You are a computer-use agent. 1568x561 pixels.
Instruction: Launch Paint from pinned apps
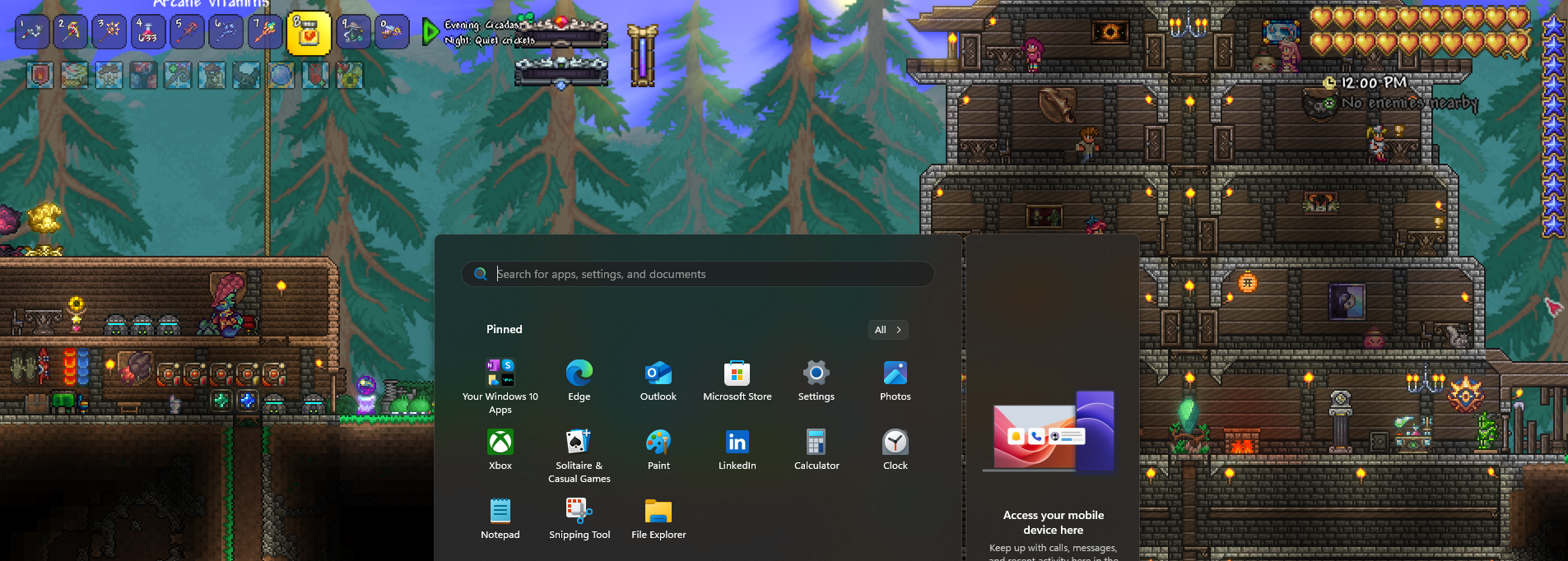coord(658,450)
